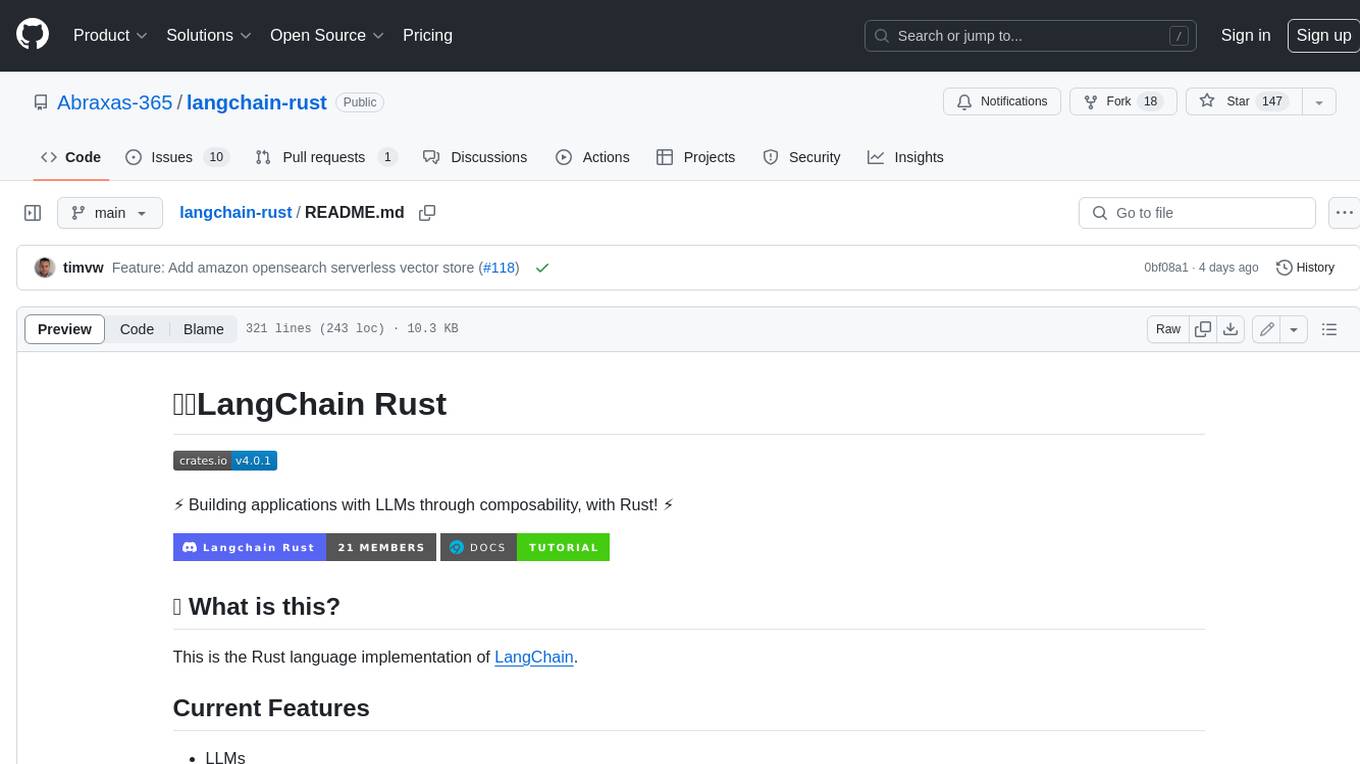This screenshot has height=764, width=1360.
Task: Select the Code view
Action: click(x=137, y=329)
